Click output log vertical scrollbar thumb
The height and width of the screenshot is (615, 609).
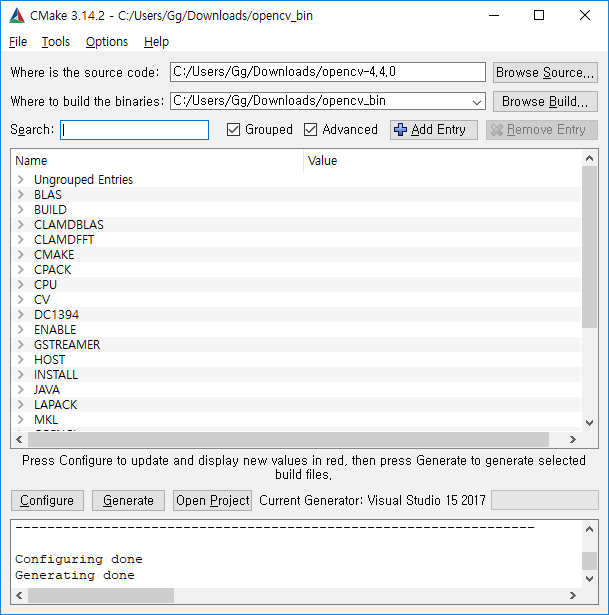(589, 561)
